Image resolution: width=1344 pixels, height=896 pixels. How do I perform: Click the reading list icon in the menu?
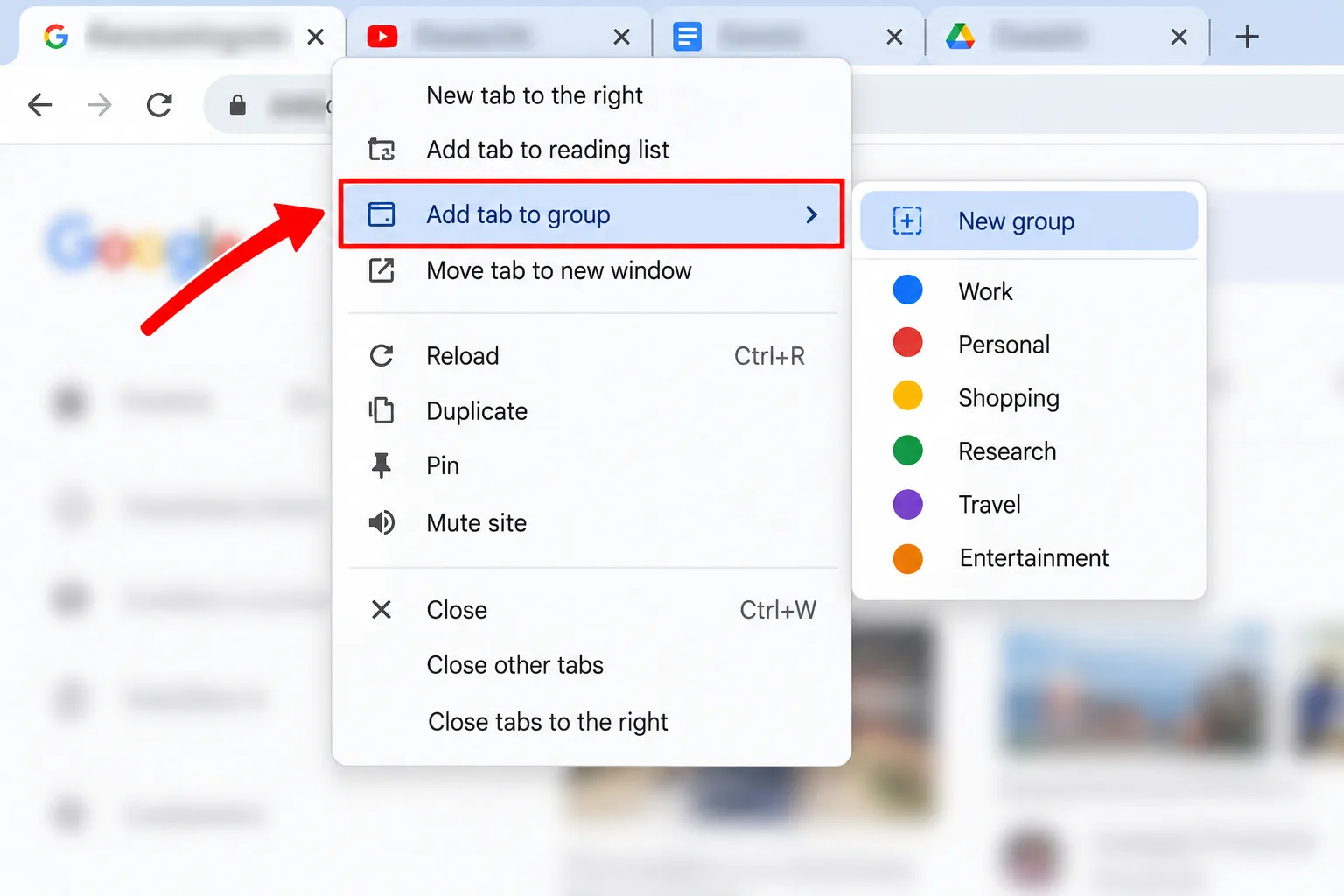(381, 150)
